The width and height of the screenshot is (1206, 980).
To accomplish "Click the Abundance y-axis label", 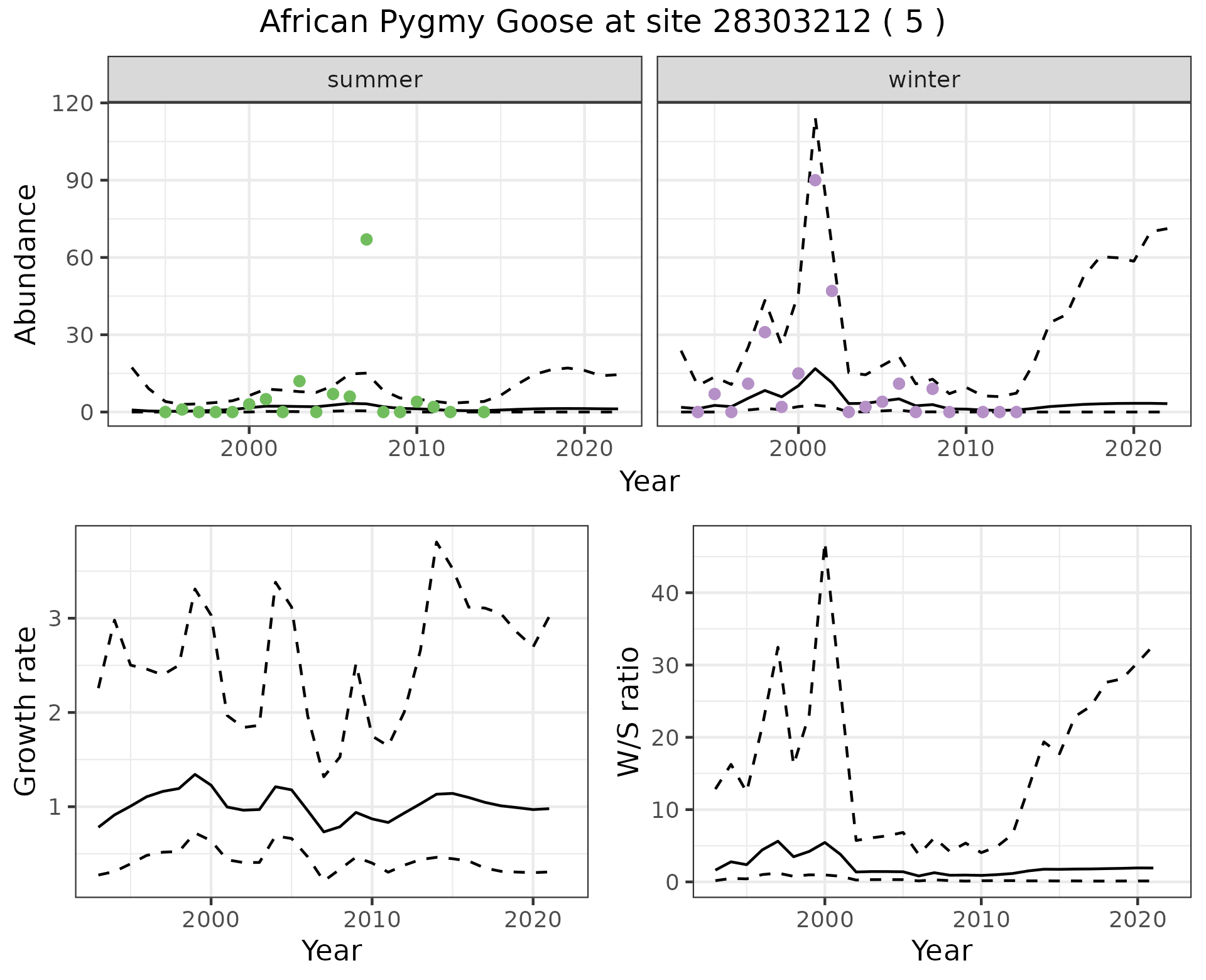I will coord(26,264).
